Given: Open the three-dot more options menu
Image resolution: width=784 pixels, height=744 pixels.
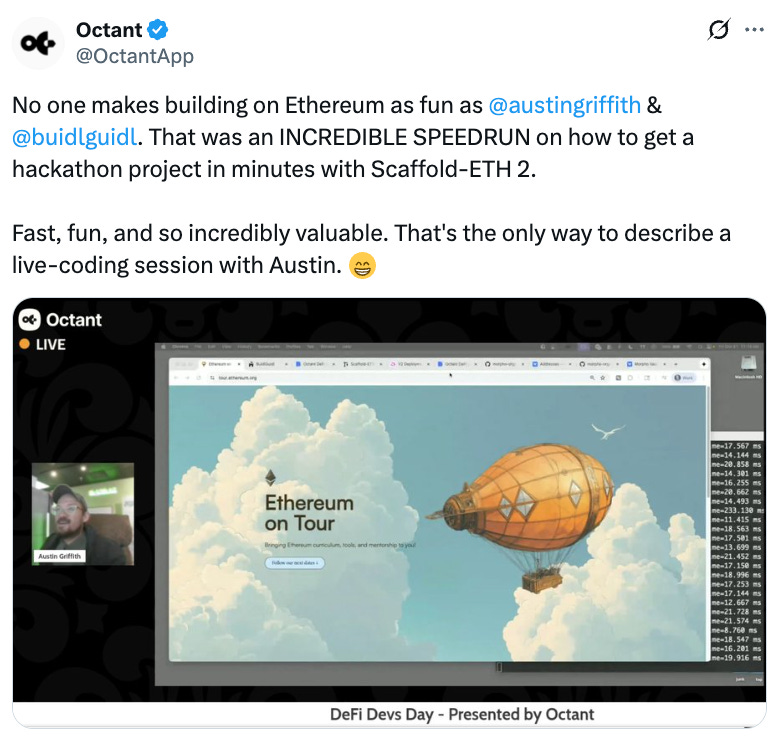Looking at the screenshot, I should [x=754, y=30].
